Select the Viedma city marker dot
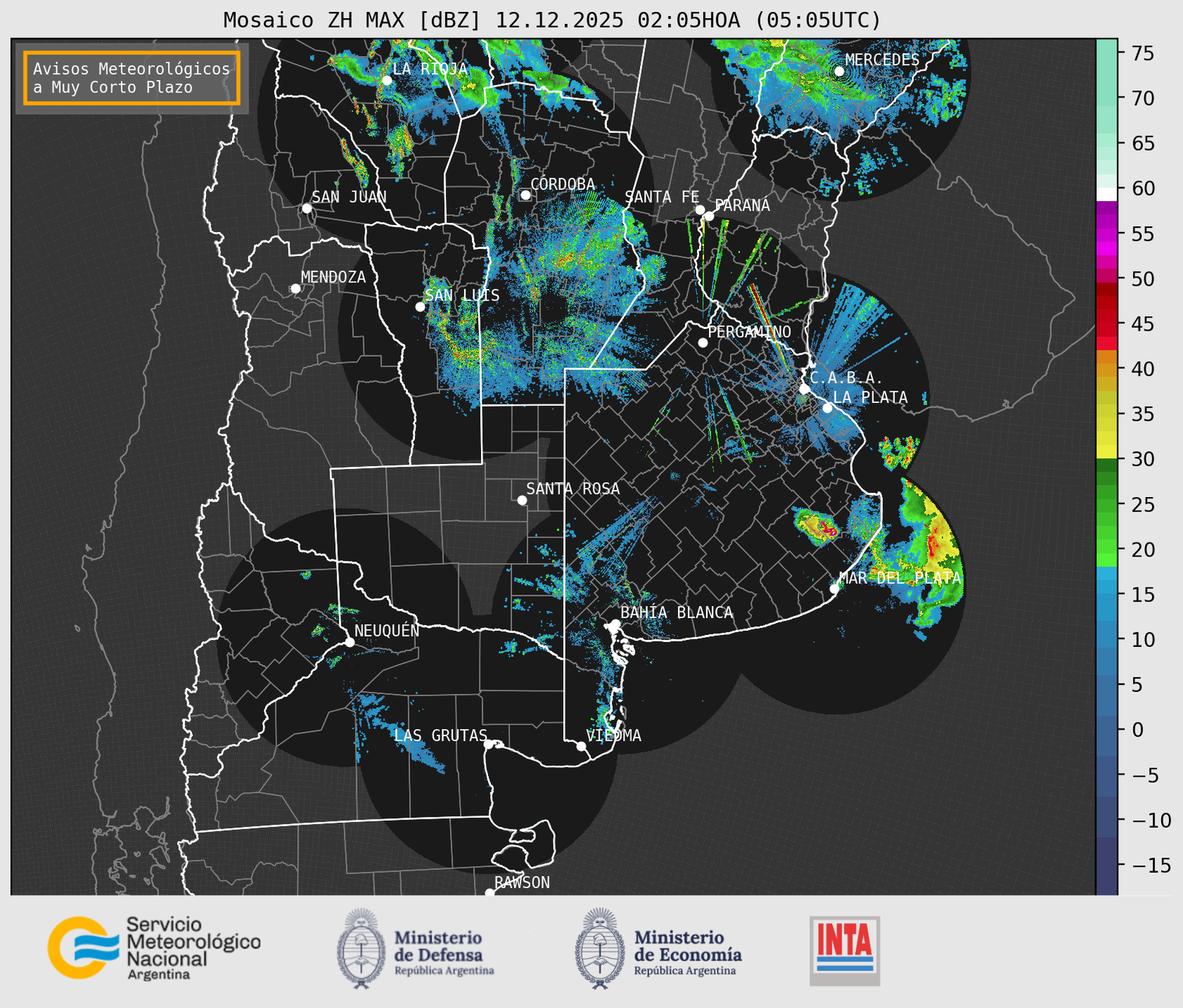The width and height of the screenshot is (1183, 1008). tap(581, 746)
